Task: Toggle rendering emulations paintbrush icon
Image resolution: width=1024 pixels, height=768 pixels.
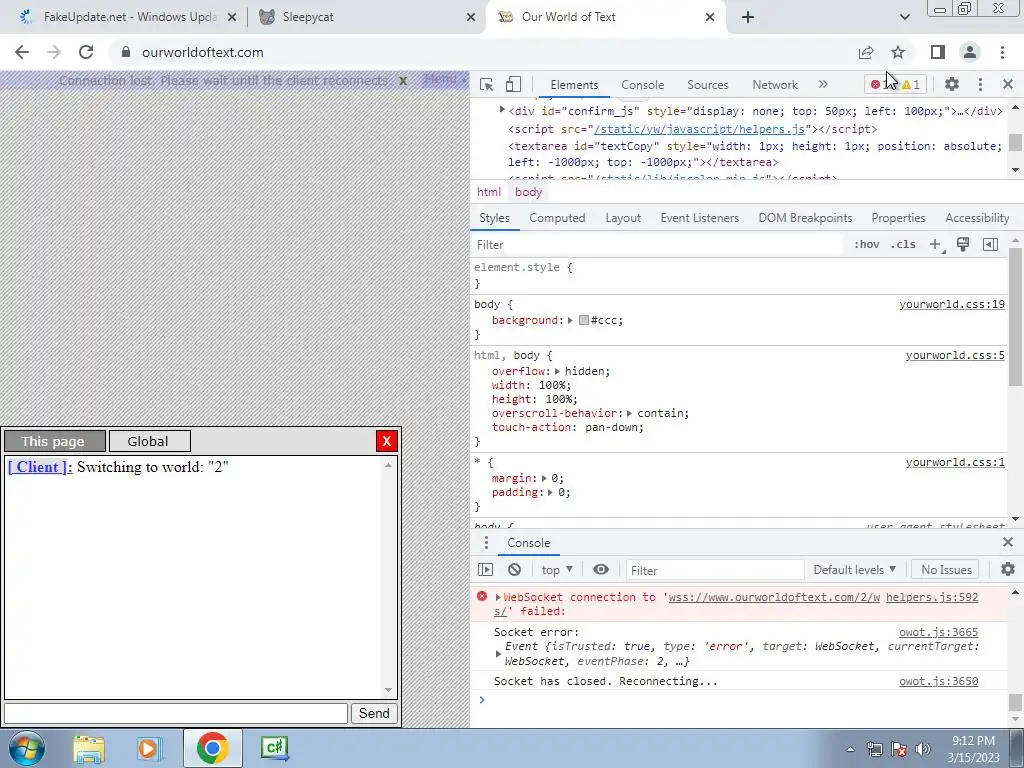Action: point(963,244)
